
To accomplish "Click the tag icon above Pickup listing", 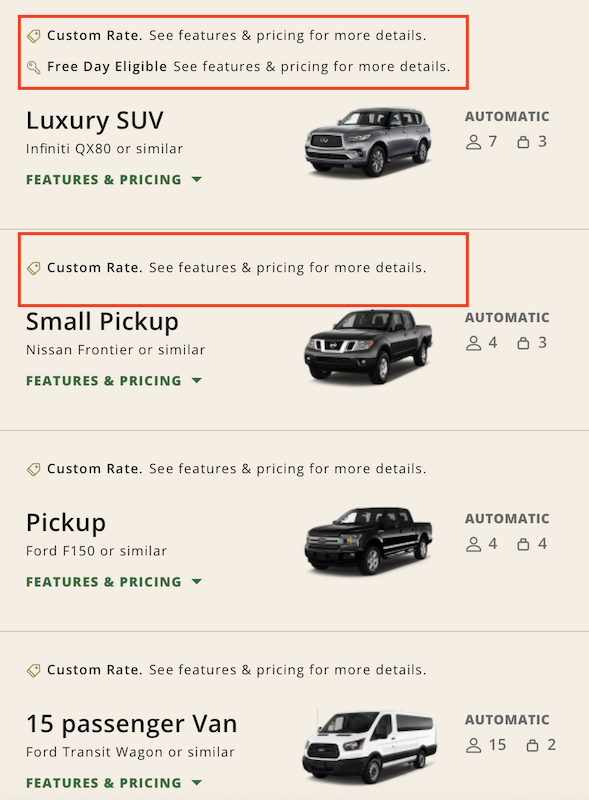I will pyautogui.click(x=32, y=468).
